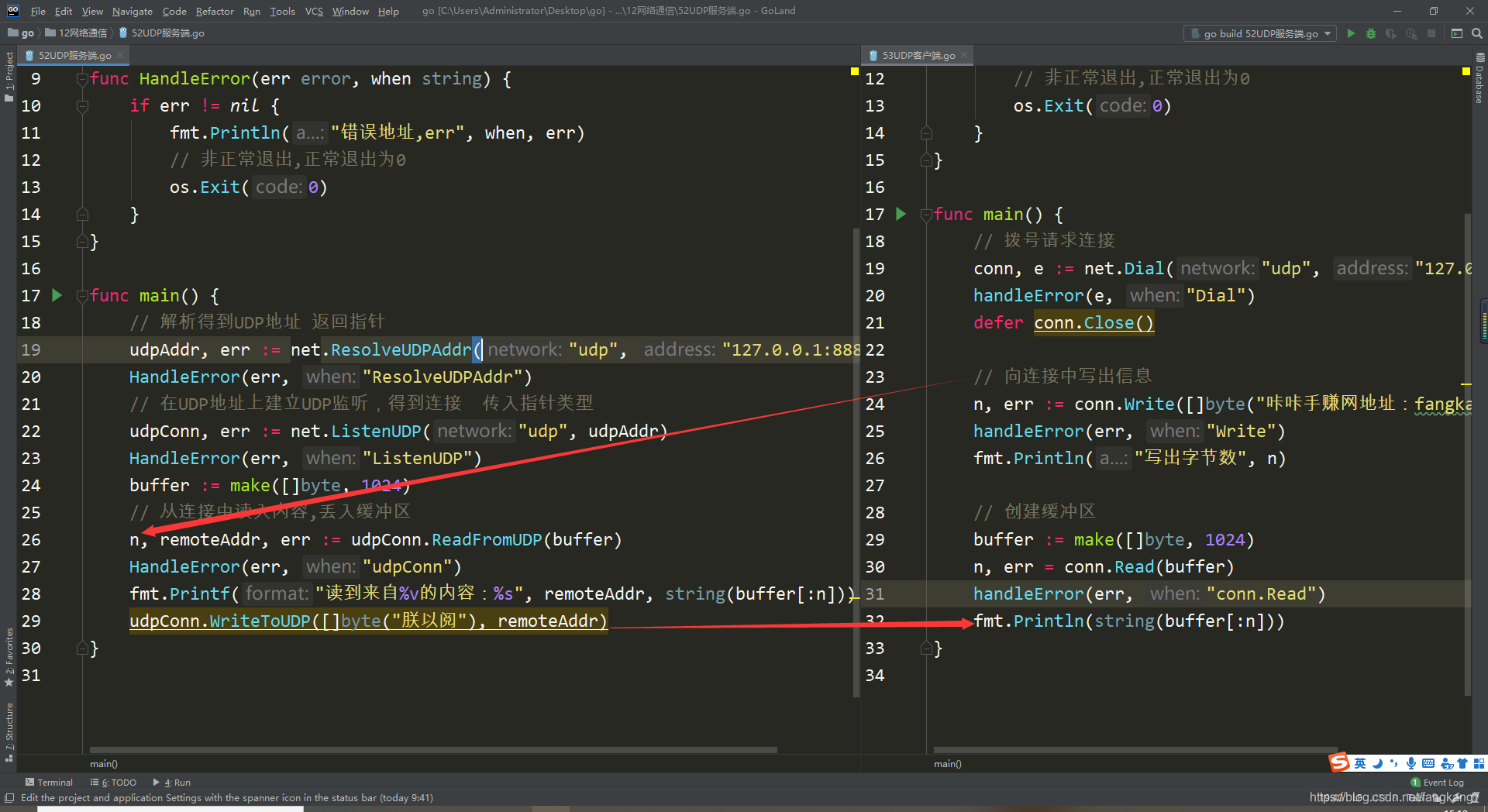Collapse main function fold in right editor
The image size is (1488, 812).
(926, 215)
